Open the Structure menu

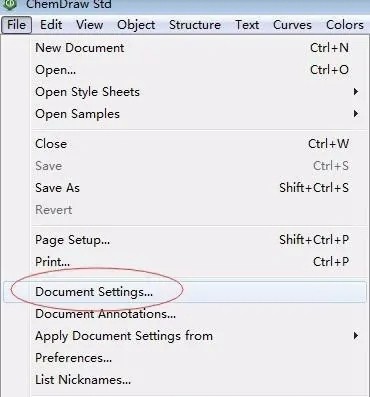coord(195,25)
